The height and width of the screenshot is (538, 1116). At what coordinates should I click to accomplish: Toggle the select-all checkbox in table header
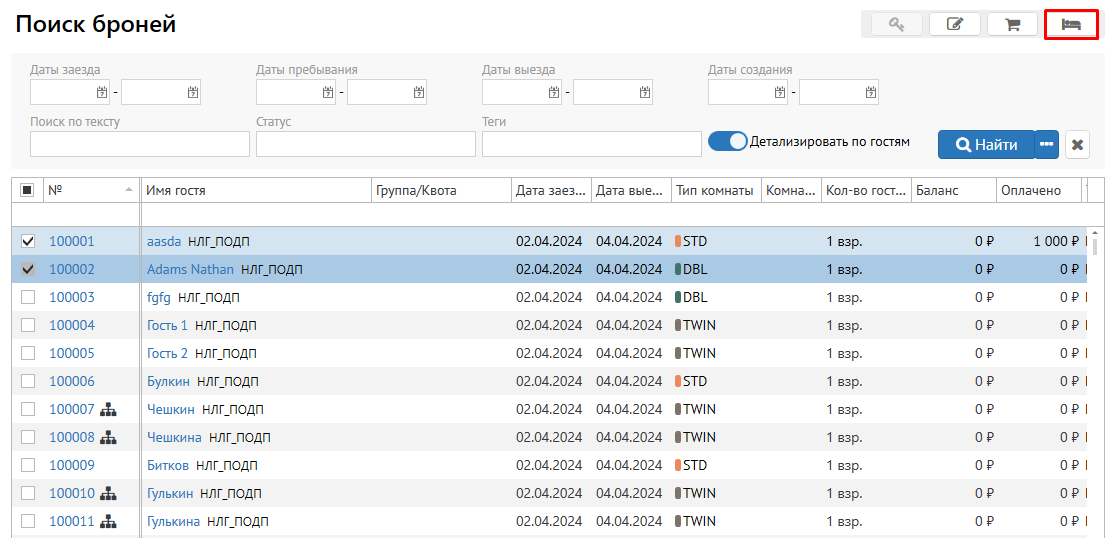tap(27, 190)
